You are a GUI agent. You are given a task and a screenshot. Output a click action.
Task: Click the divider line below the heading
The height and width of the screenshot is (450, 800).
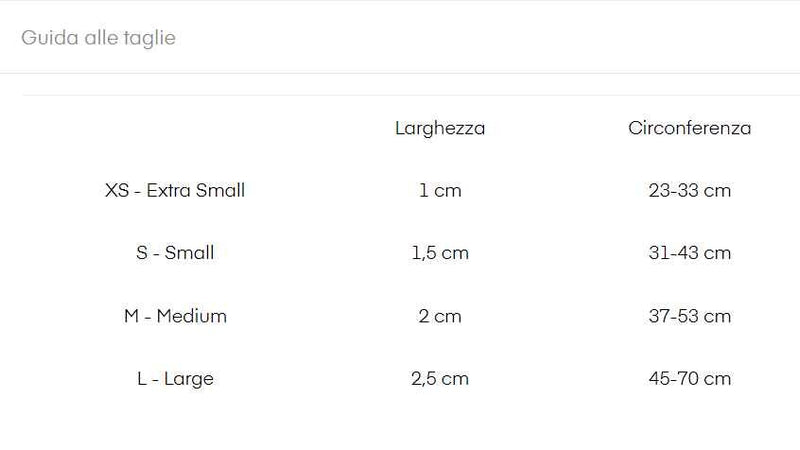400,73
